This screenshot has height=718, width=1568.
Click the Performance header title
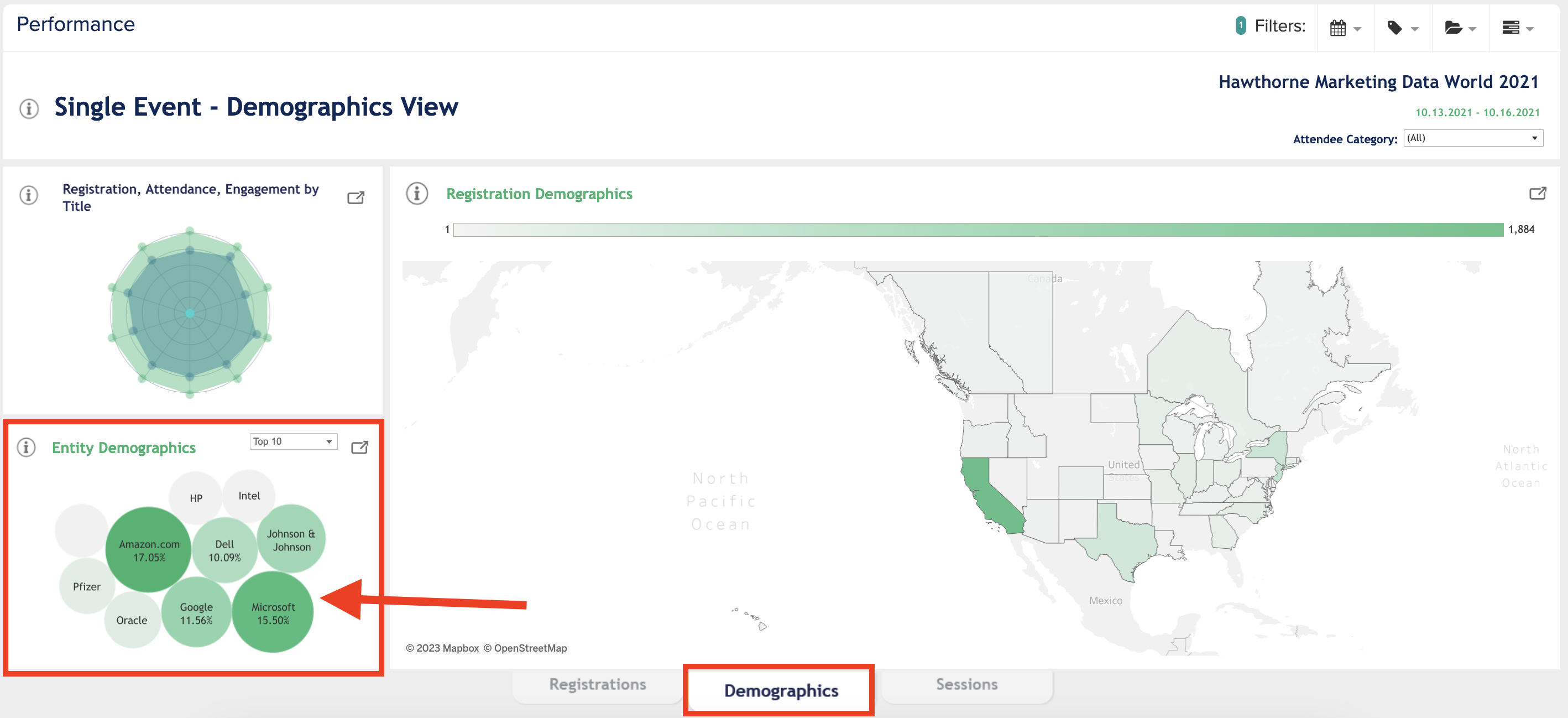coord(76,24)
